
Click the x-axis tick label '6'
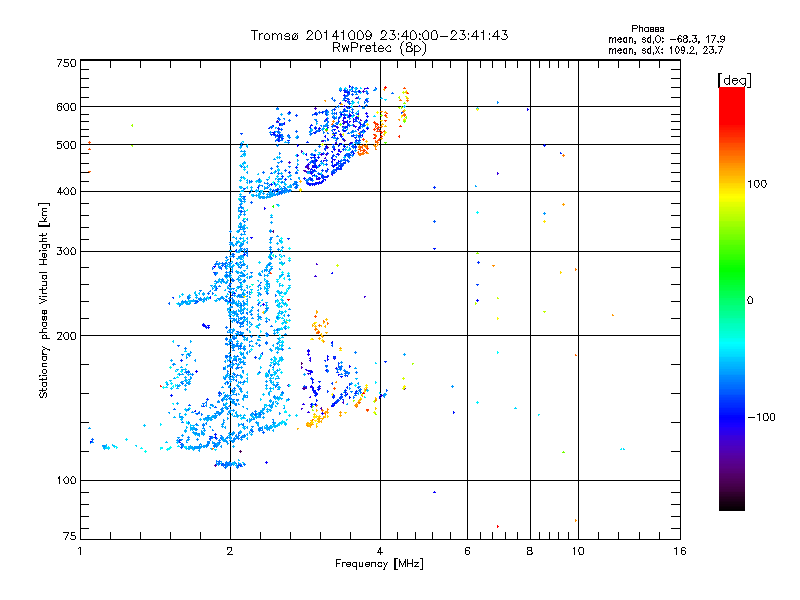pyautogui.click(x=467, y=551)
